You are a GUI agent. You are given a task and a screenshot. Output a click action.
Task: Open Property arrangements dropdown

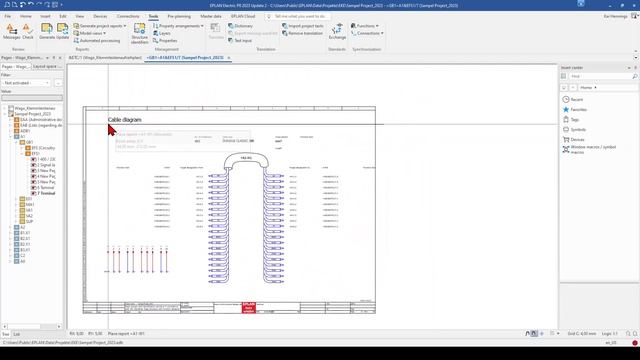point(178,26)
